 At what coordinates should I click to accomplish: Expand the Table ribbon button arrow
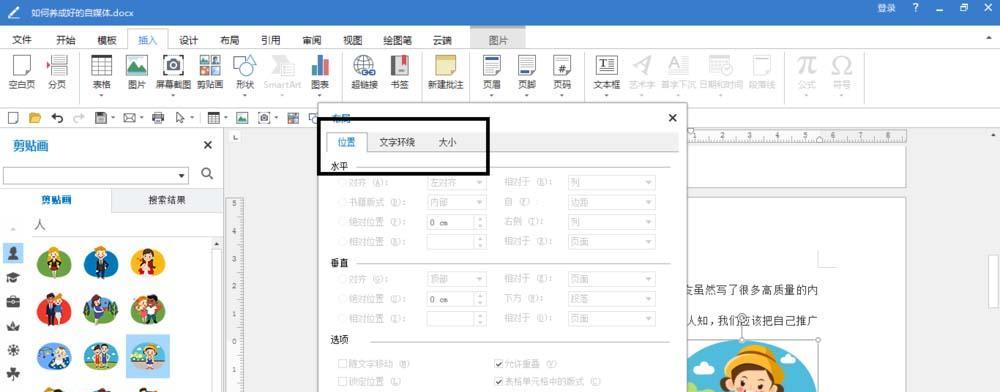[x=101, y=96]
